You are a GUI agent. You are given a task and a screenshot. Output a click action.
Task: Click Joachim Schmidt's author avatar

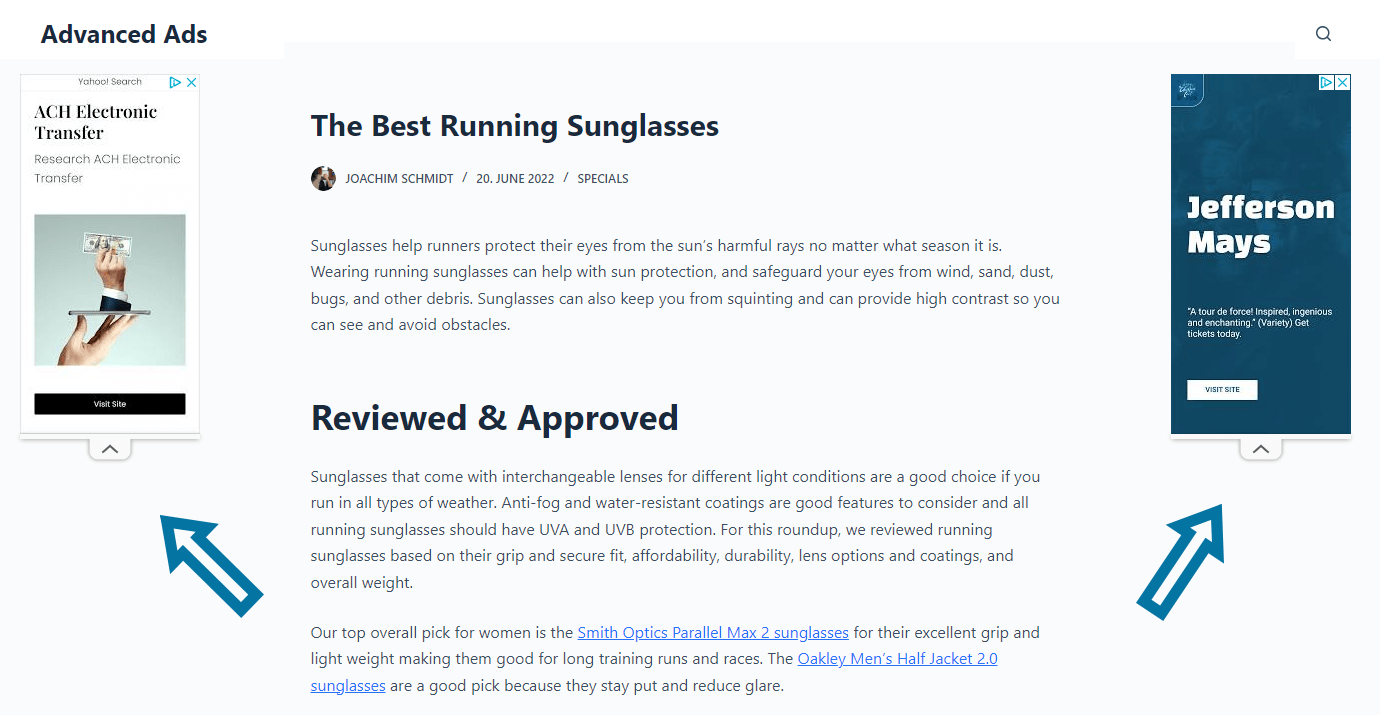tap(323, 178)
